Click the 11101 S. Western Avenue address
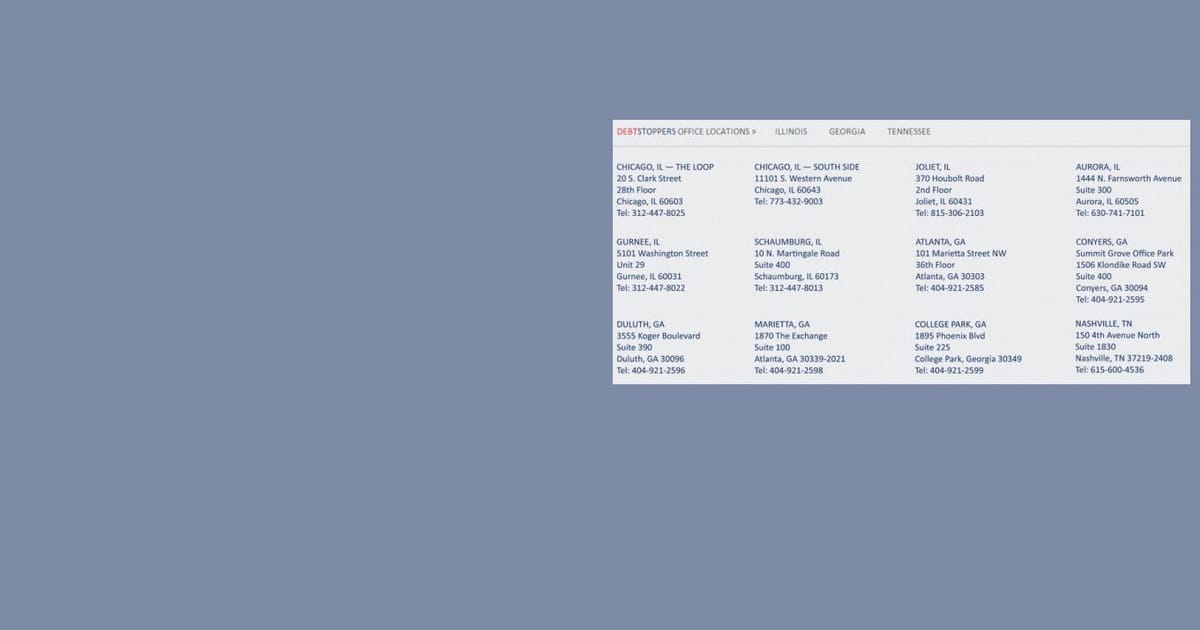The image size is (1200, 630). (803, 179)
